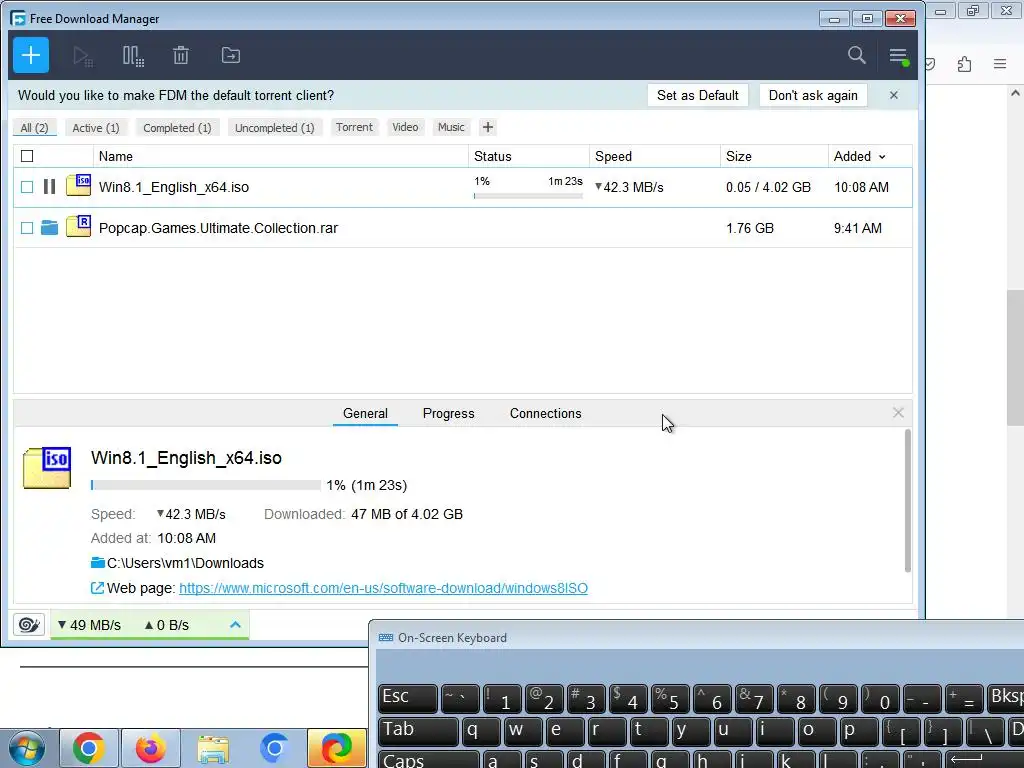Expand the speed panel with up chevron
This screenshot has height=768, width=1024.
coord(235,625)
